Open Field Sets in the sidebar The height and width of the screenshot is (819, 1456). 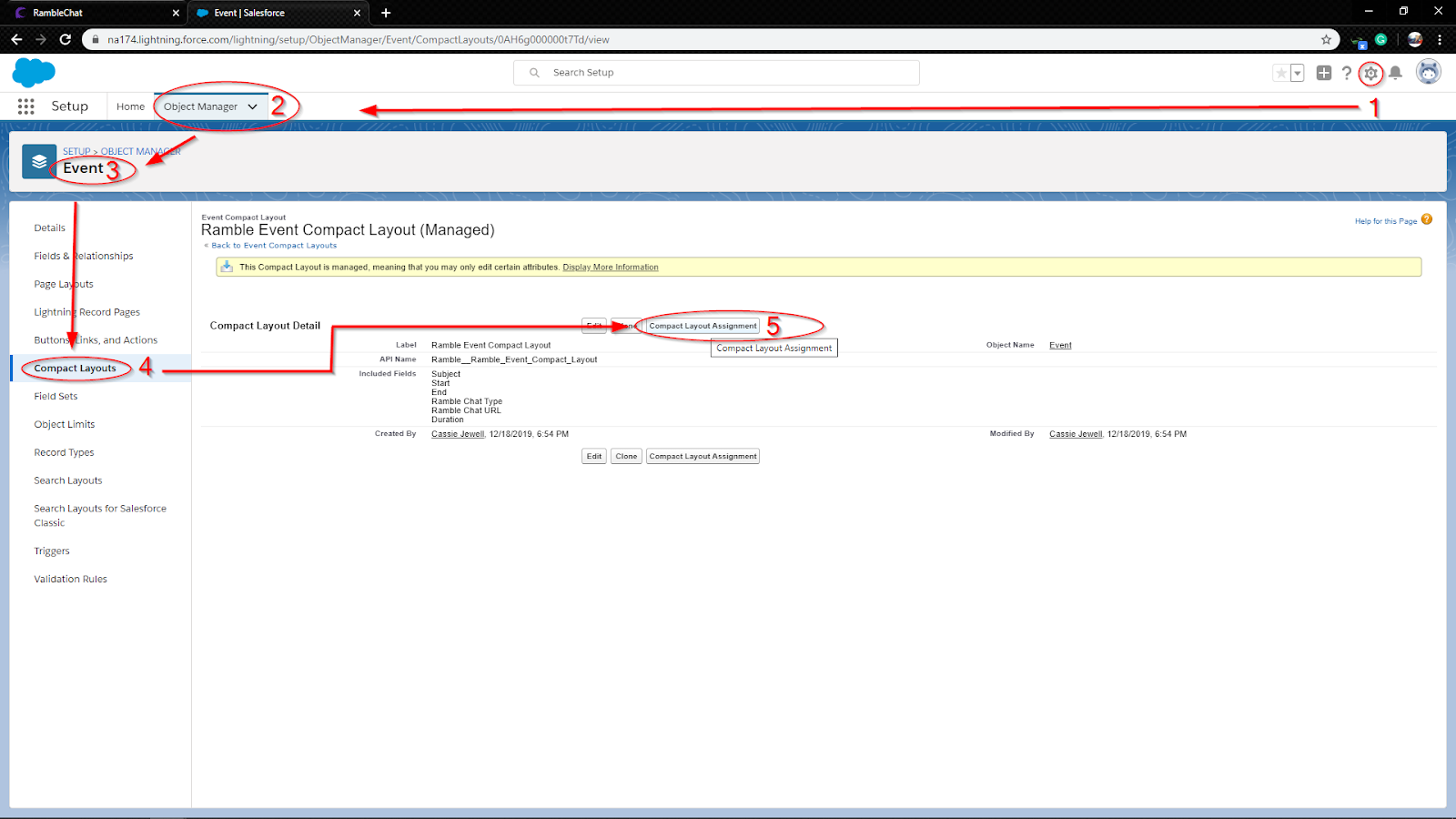pos(56,396)
